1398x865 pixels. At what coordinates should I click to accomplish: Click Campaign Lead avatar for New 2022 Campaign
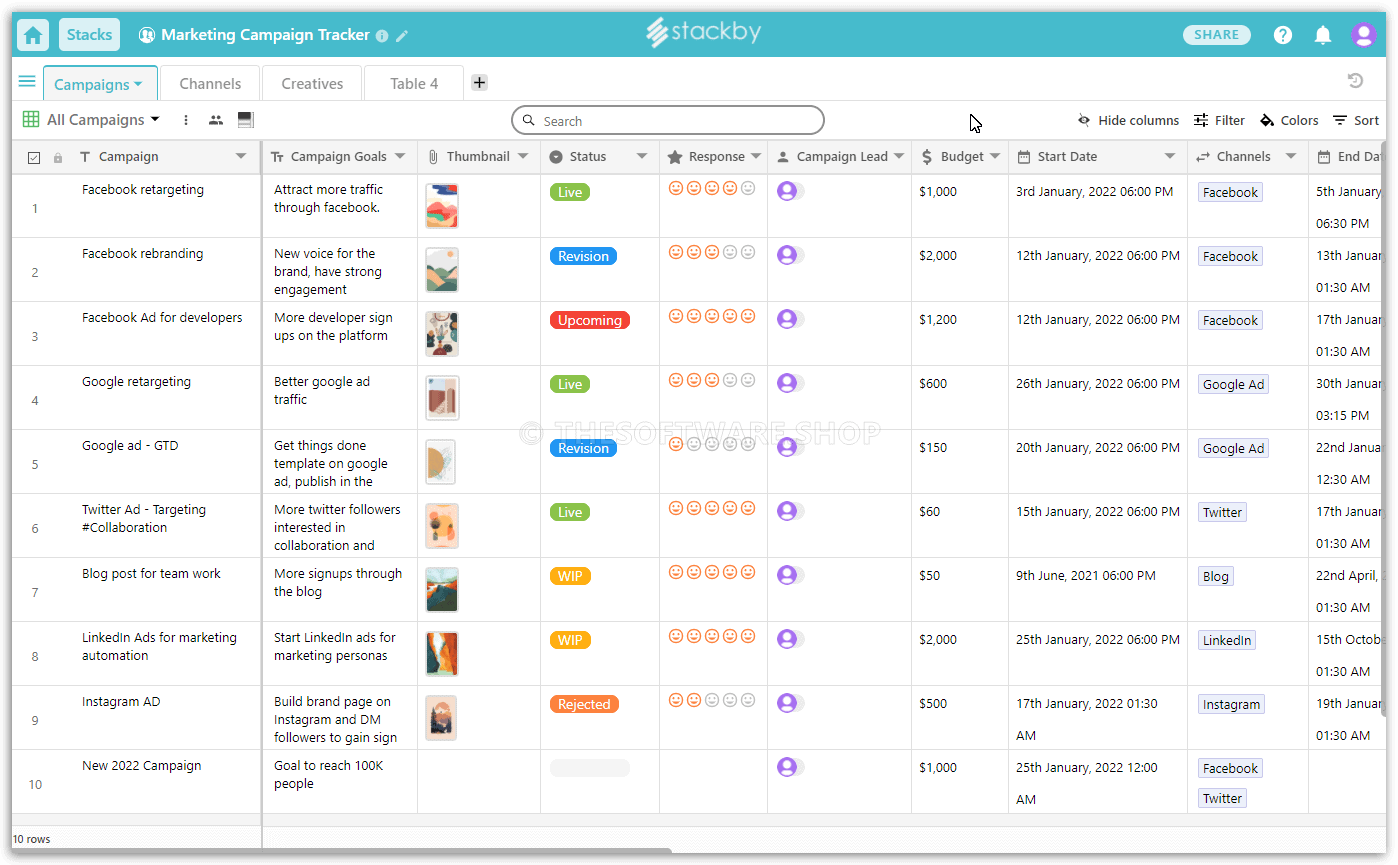787,767
